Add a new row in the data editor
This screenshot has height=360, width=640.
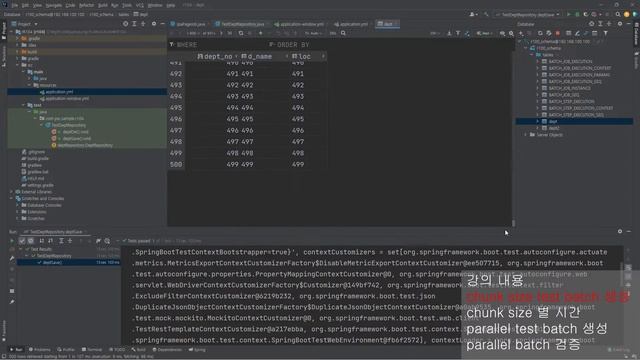[x=260, y=33]
